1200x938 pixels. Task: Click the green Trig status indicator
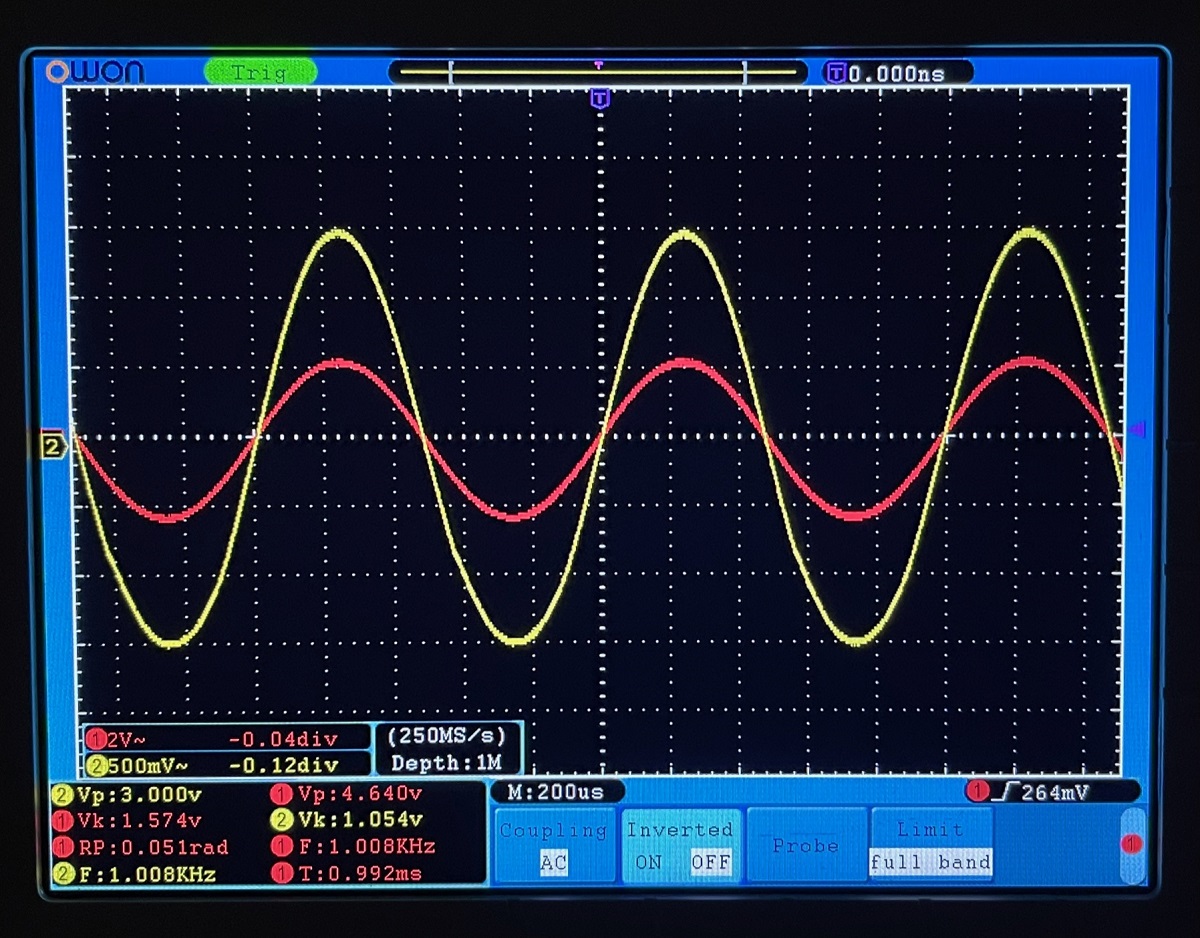pyautogui.click(x=260, y=72)
